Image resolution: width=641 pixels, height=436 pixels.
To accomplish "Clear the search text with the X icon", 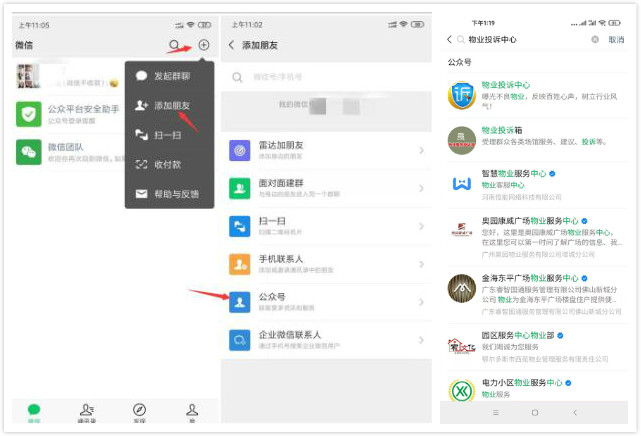I will point(595,39).
